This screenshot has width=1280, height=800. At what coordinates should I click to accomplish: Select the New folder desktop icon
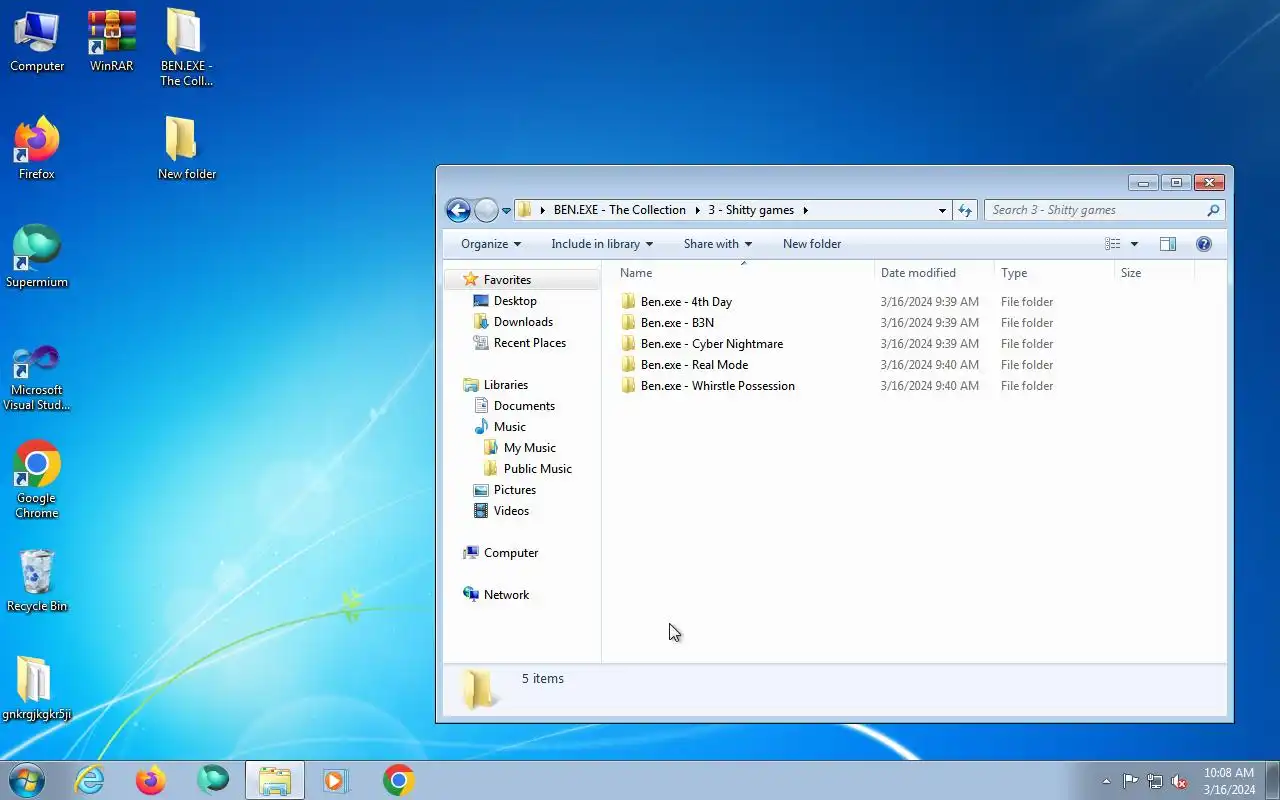(186, 148)
